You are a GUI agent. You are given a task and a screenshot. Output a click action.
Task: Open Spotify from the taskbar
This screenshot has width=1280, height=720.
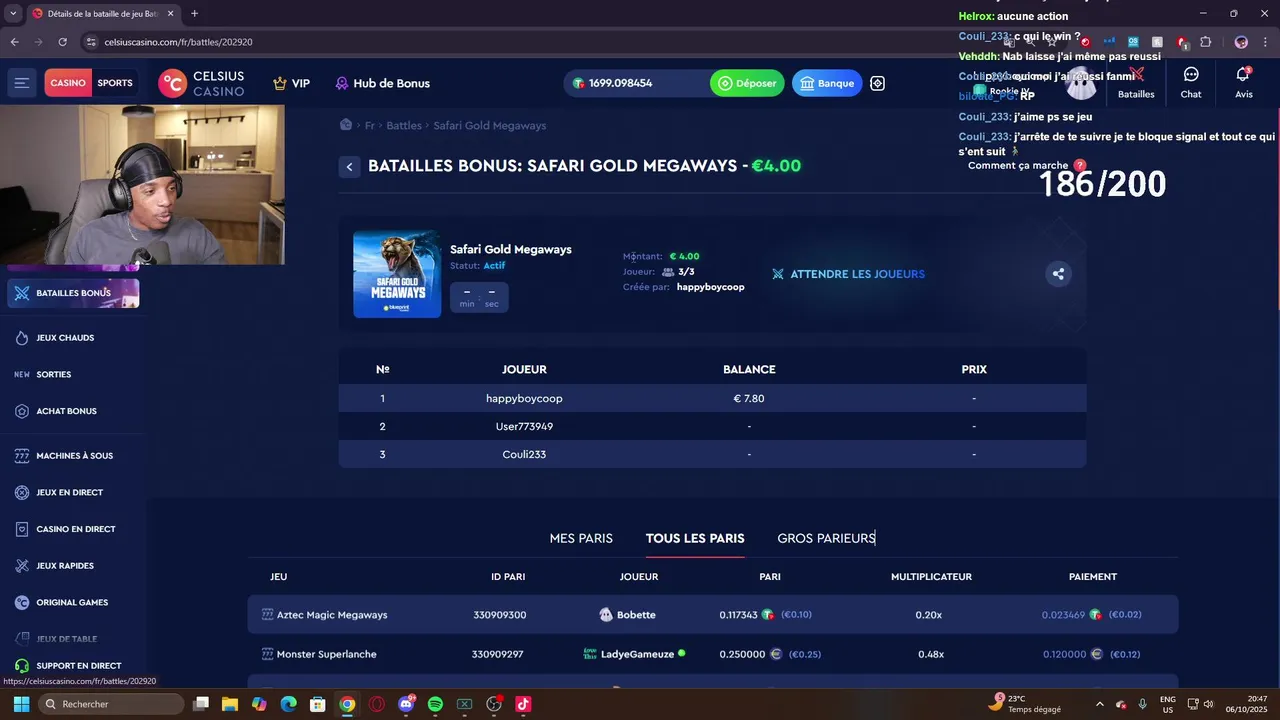pos(435,704)
